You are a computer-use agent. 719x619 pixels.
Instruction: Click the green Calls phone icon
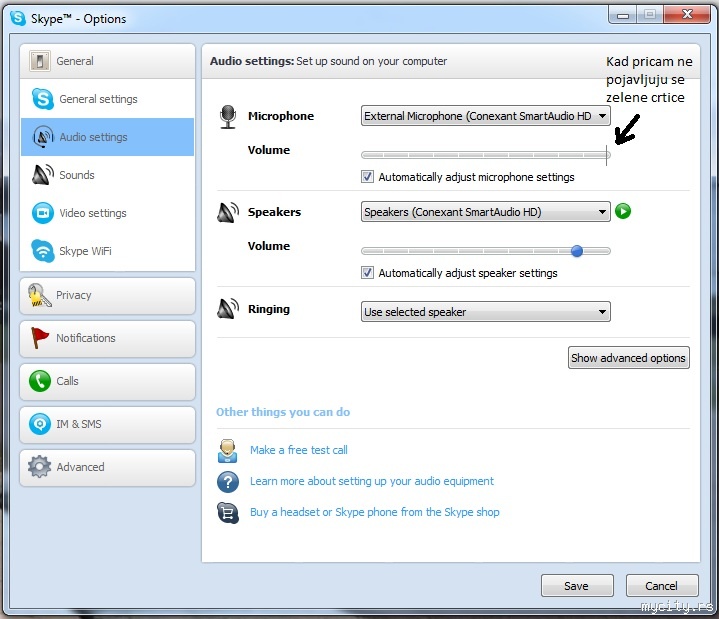pyautogui.click(x=40, y=381)
